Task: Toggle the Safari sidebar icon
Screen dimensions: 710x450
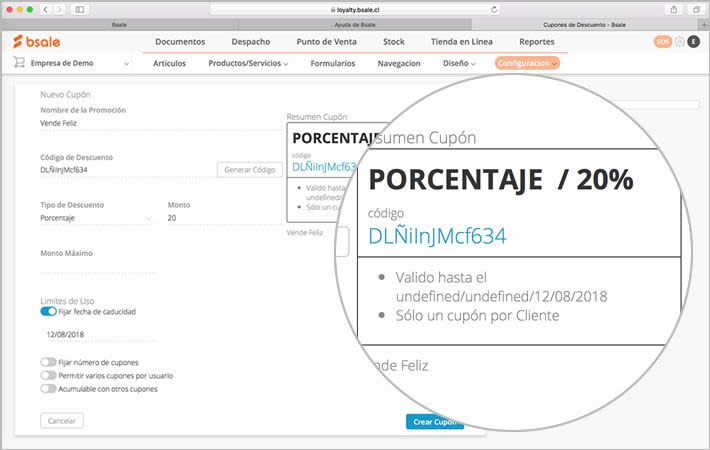Action: click(79, 8)
